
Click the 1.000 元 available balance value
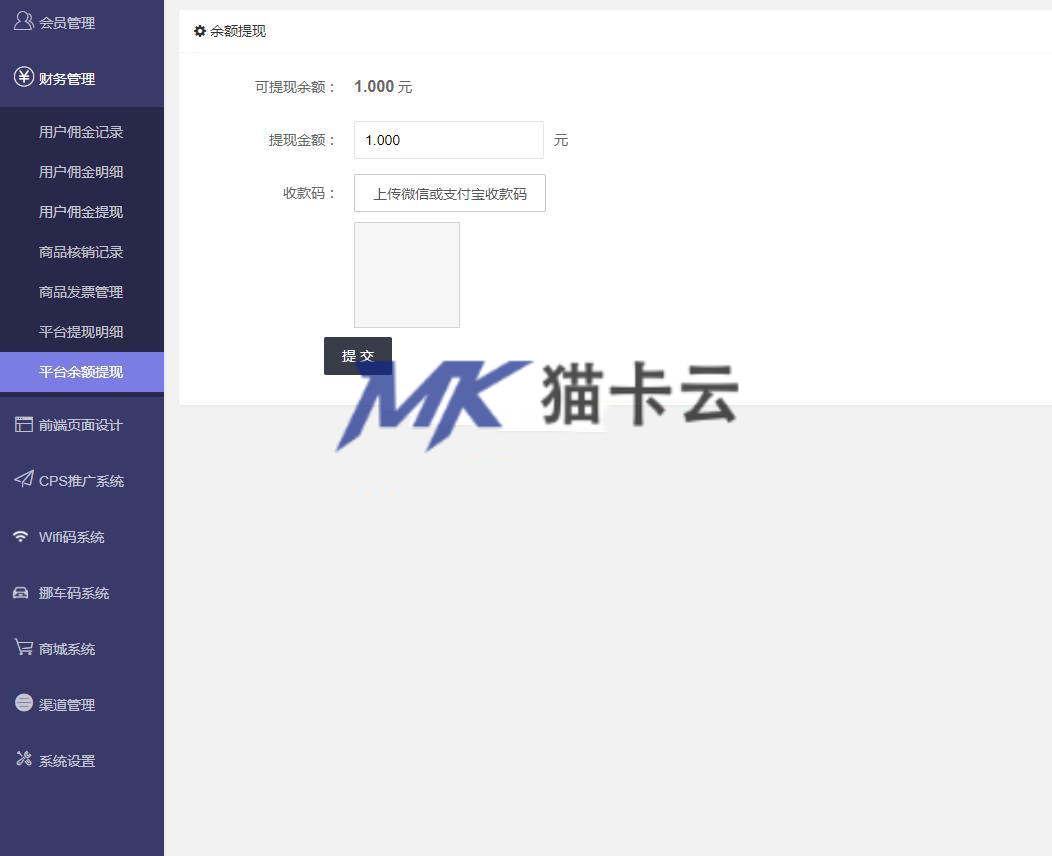(382, 87)
